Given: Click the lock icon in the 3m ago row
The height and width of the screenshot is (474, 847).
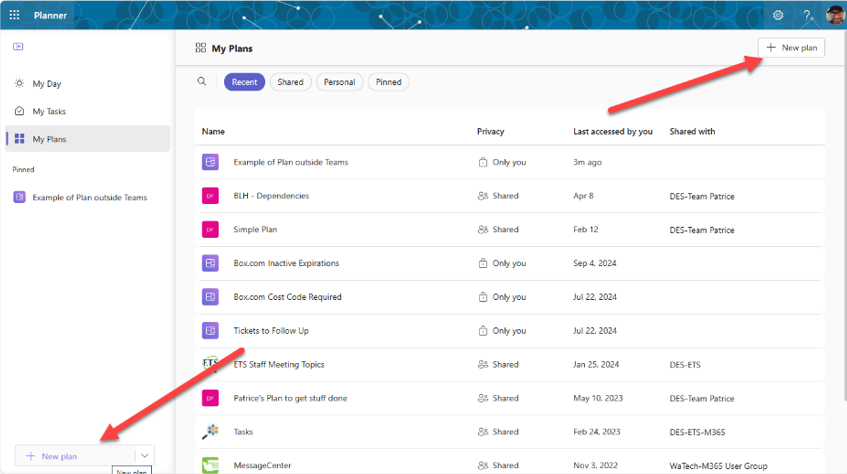Looking at the screenshot, I should [483, 162].
